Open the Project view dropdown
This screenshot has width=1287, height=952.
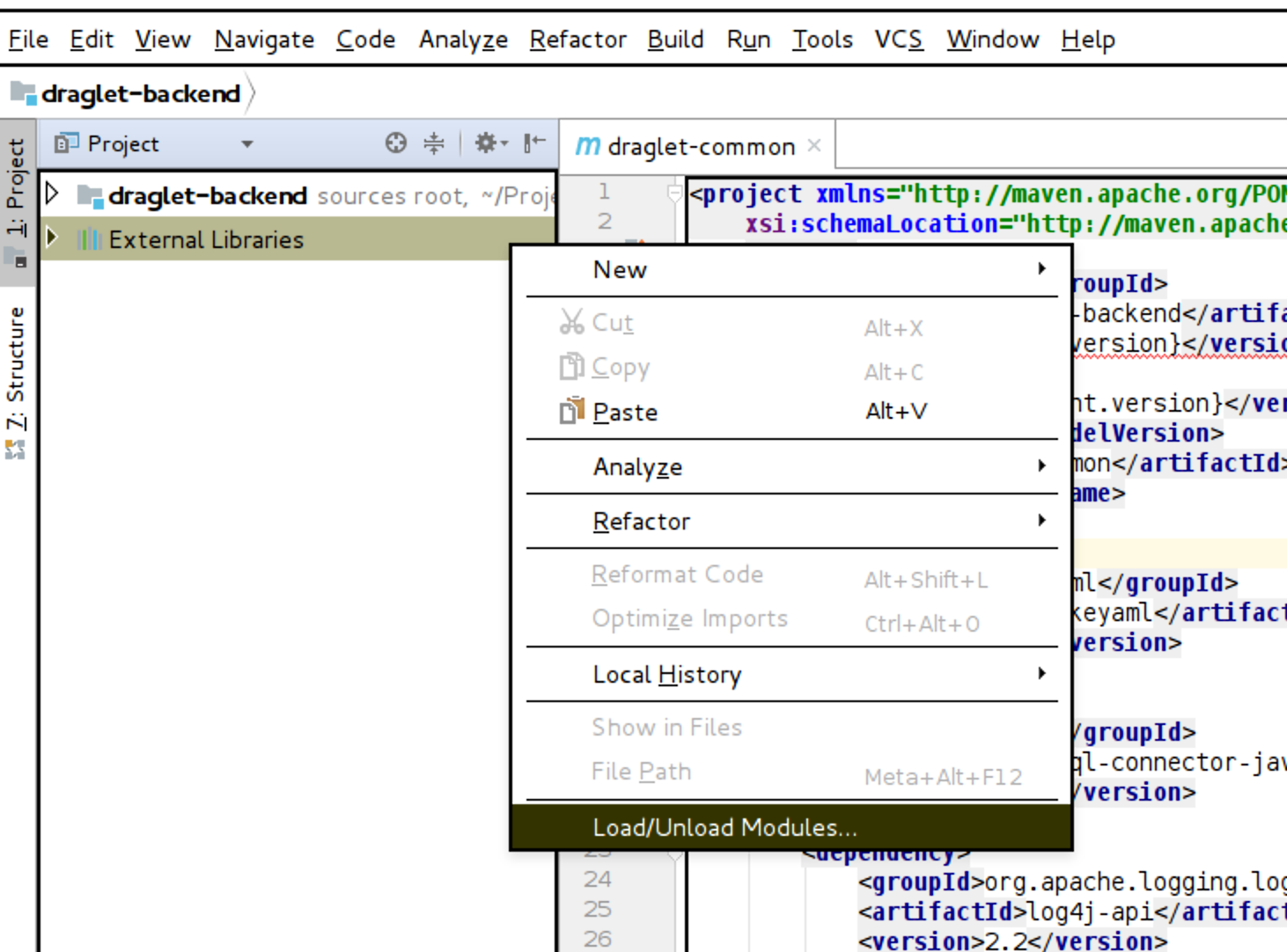point(247,143)
